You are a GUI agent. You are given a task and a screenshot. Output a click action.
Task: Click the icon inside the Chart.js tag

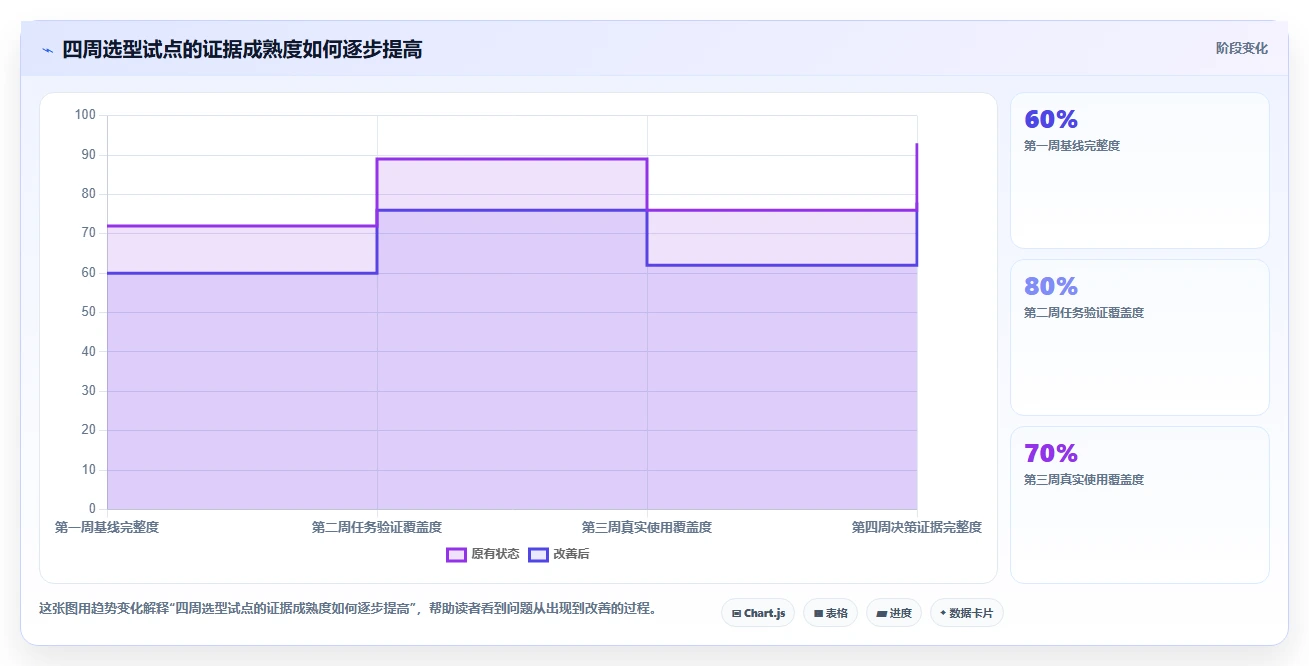coord(736,613)
